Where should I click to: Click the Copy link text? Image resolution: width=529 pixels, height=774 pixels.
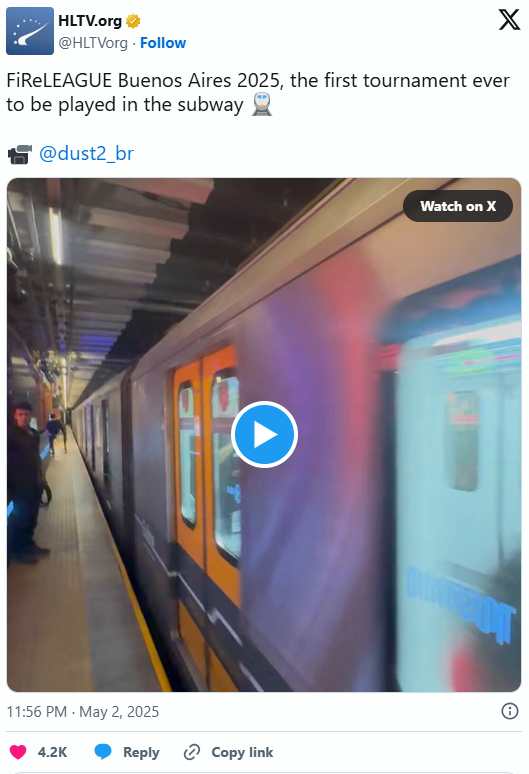[242, 752]
